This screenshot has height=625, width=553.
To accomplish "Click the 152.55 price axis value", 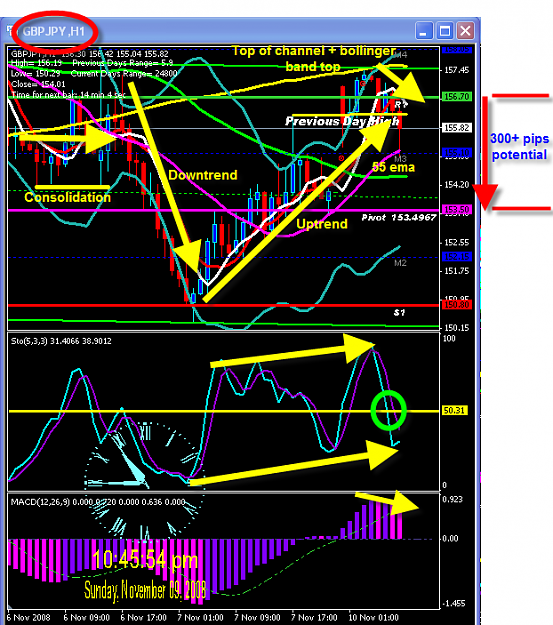I will [x=457, y=242].
